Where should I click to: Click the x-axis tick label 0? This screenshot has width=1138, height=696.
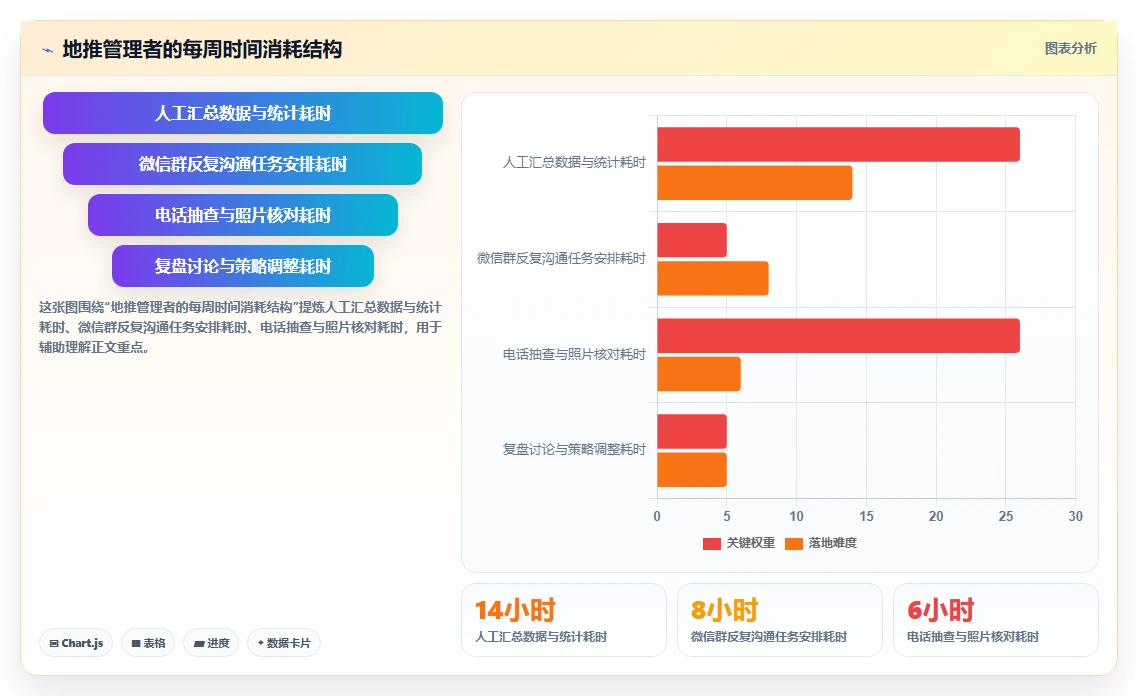pos(657,516)
